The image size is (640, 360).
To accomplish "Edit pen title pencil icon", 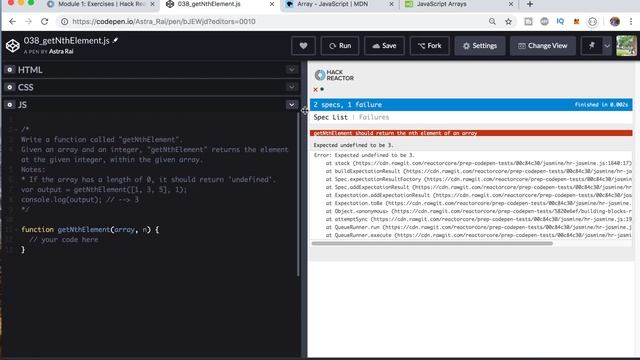I will pyautogui.click(x=116, y=40).
